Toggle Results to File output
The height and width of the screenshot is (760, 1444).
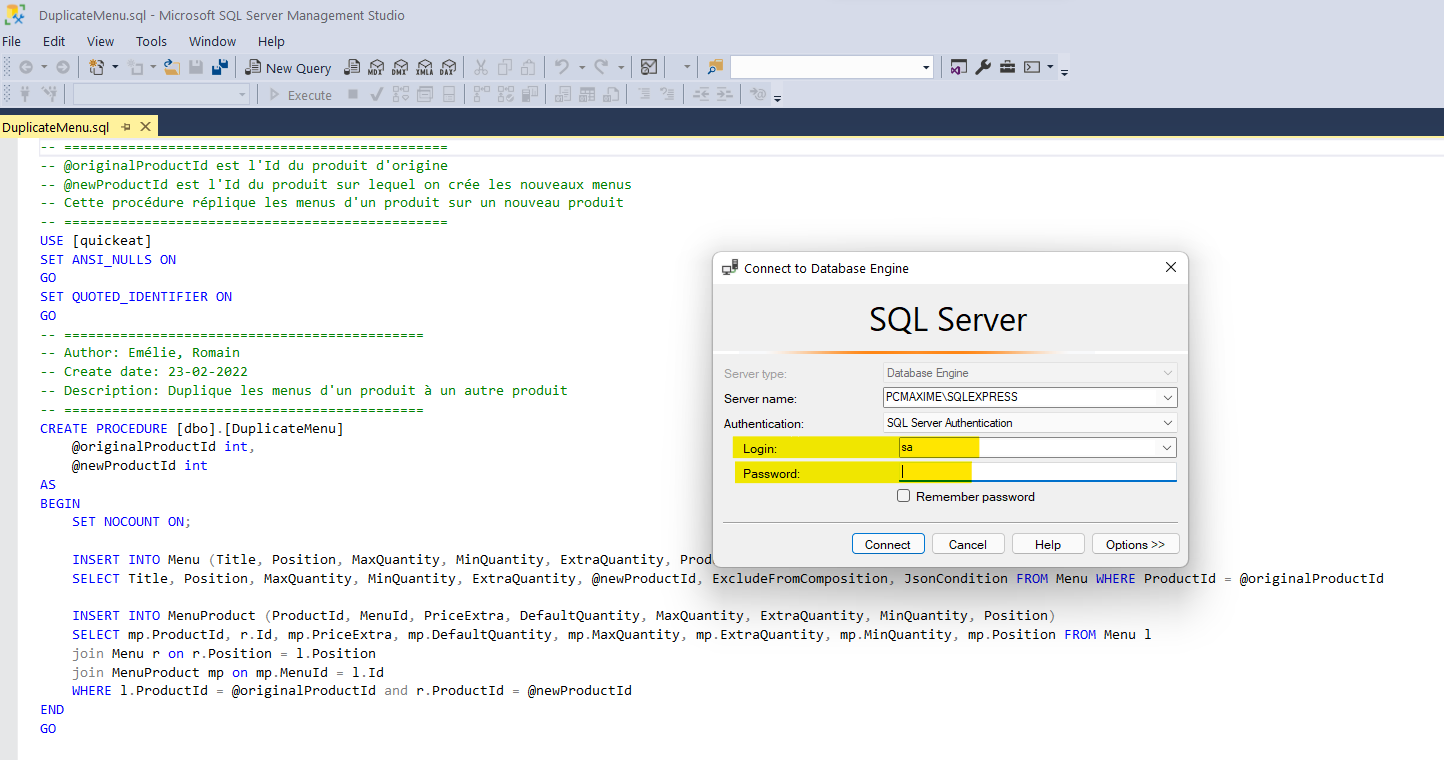pos(611,94)
